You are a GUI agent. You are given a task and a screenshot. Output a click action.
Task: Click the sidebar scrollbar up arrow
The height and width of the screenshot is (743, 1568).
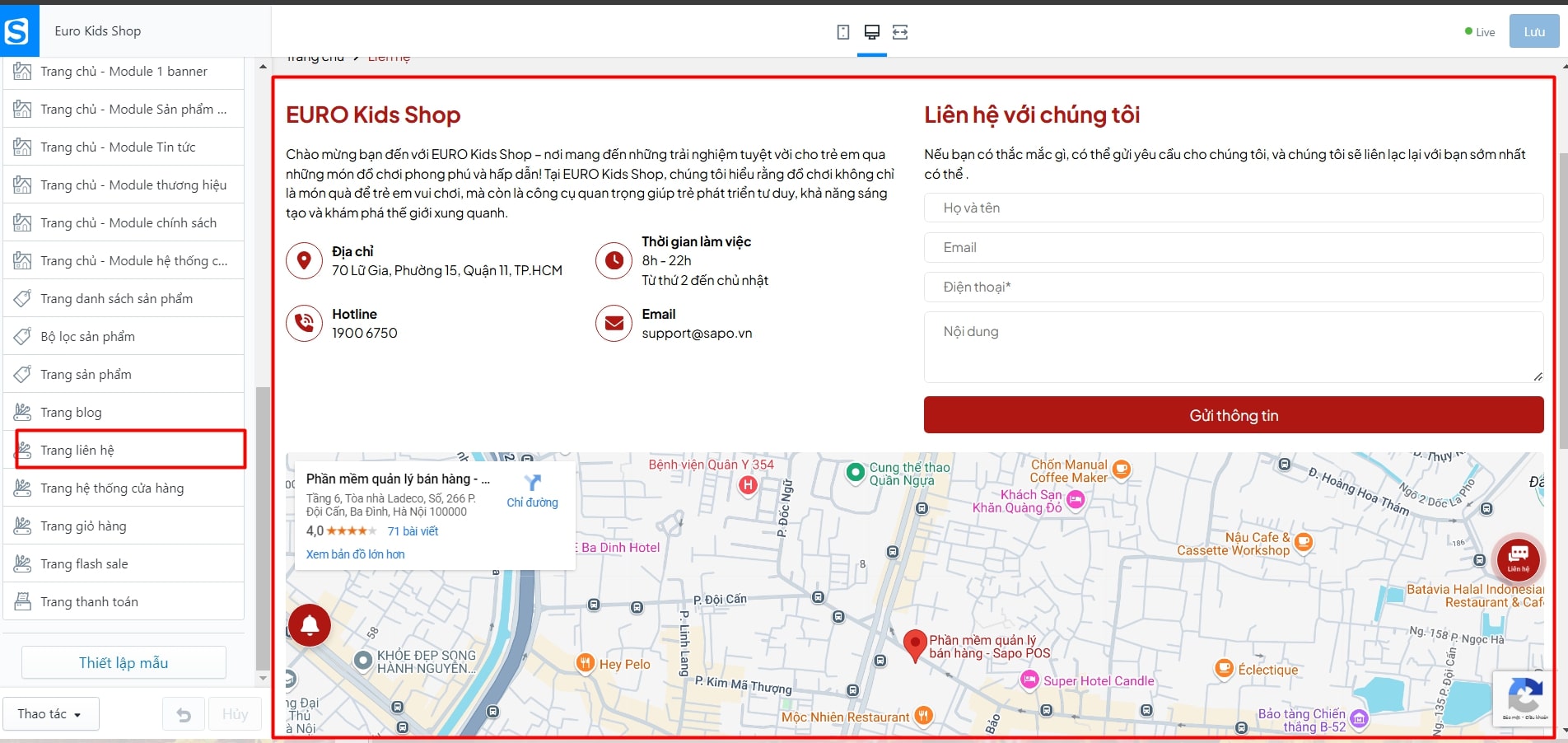point(263,67)
